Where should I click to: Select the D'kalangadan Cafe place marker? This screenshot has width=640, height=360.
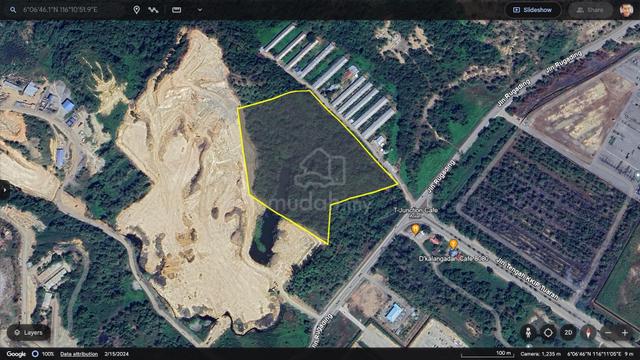click(453, 245)
